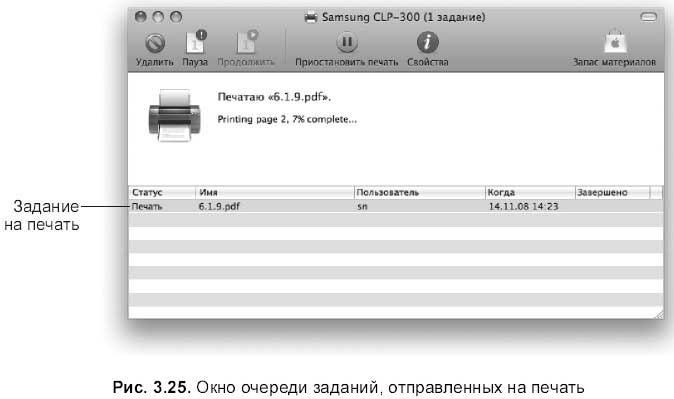Click printer icon in window title
The height and width of the screenshot is (399, 674).
(311, 18)
